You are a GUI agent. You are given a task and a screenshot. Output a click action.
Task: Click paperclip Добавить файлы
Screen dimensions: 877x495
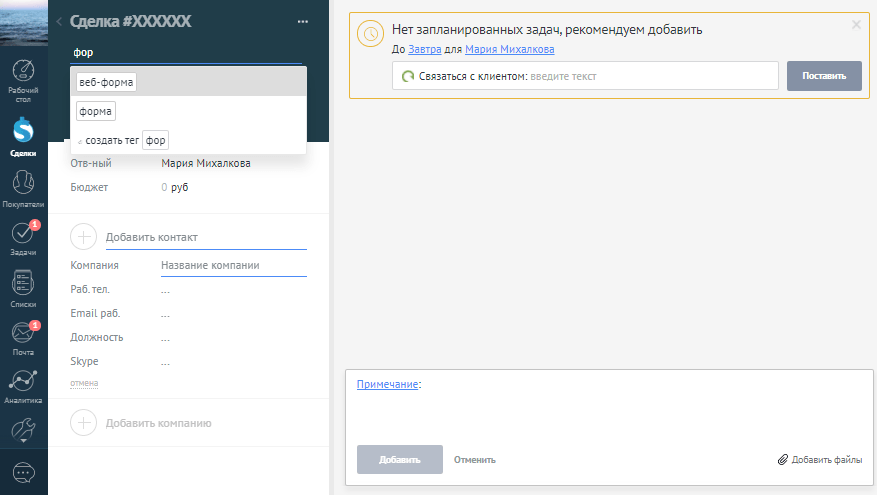point(820,460)
